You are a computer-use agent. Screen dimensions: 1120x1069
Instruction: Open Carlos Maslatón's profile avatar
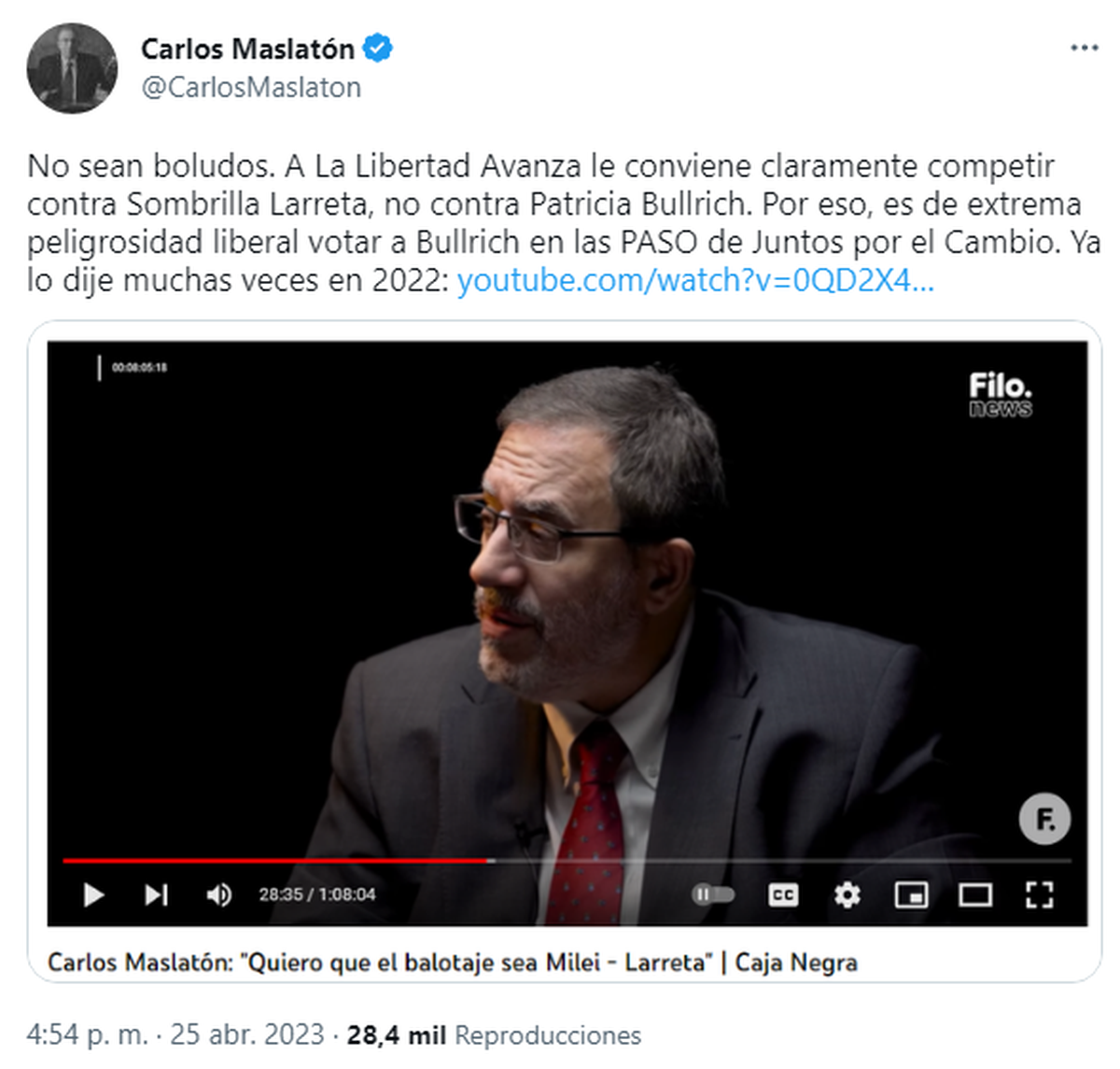[x=72, y=68]
